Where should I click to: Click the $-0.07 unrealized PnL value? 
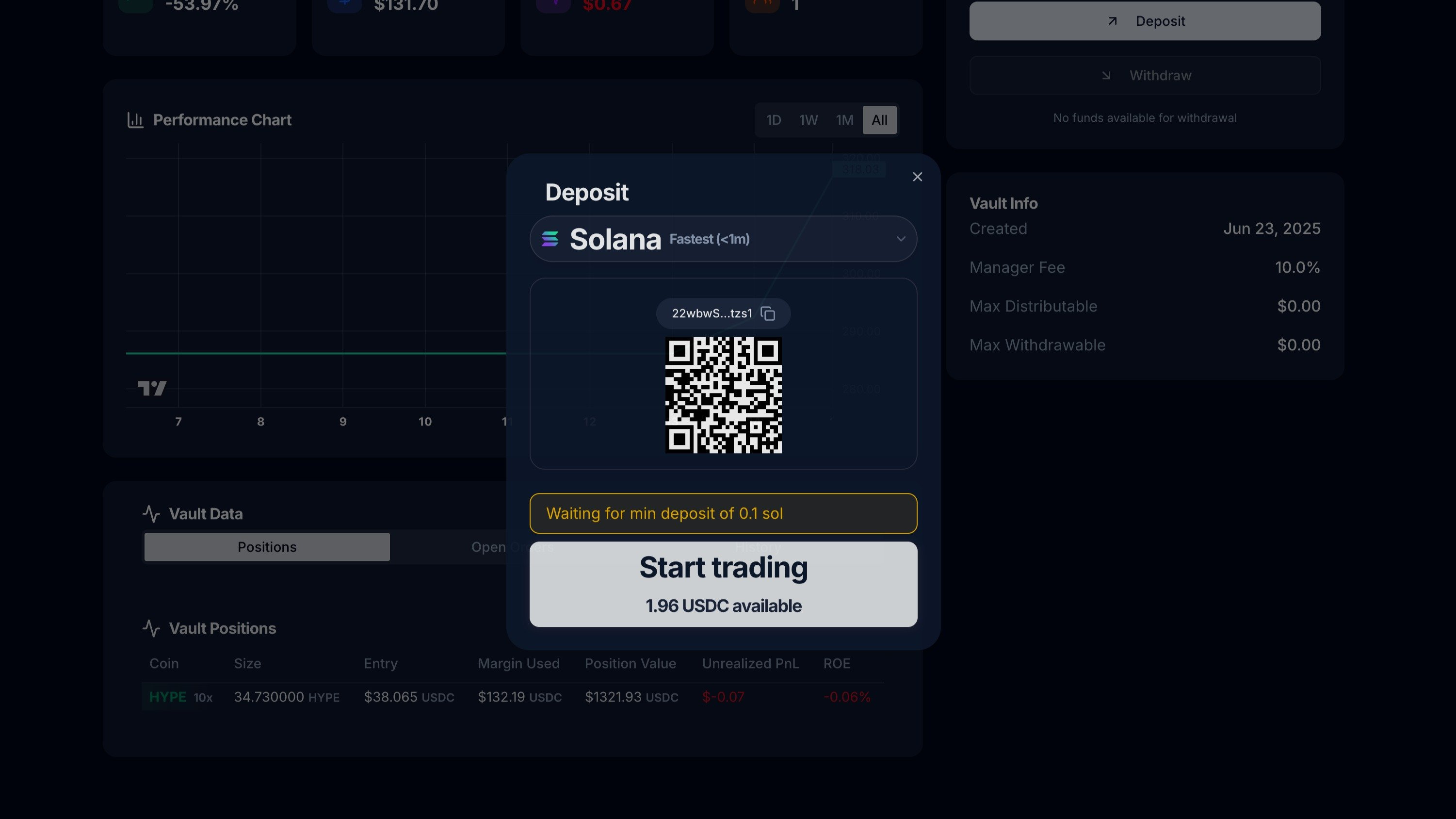click(723, 697)
